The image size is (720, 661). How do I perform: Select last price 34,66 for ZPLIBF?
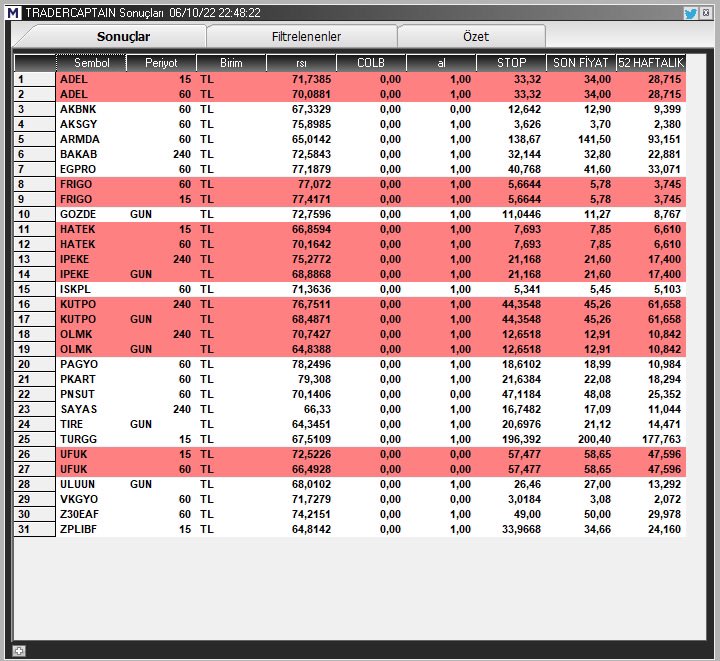(598, 529)
